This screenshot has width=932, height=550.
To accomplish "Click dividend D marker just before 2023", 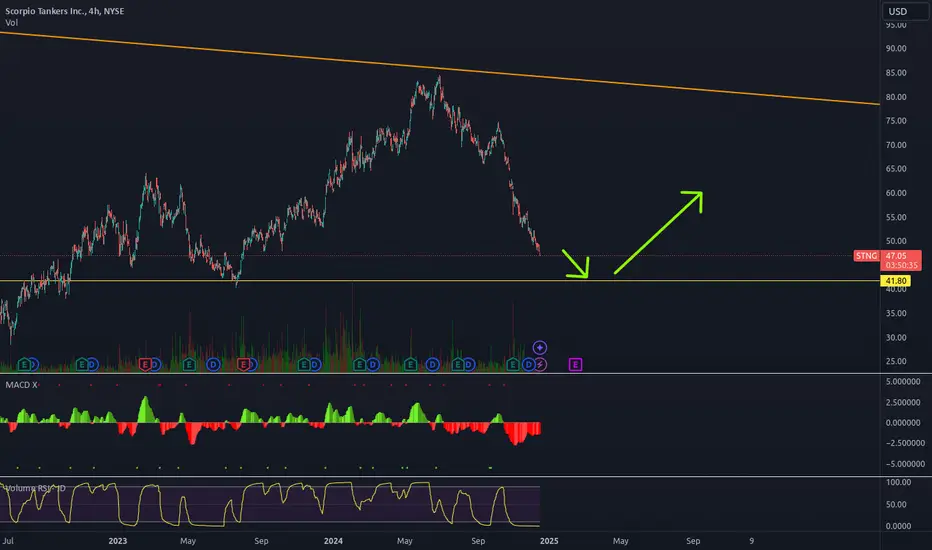I will point(93,364).
